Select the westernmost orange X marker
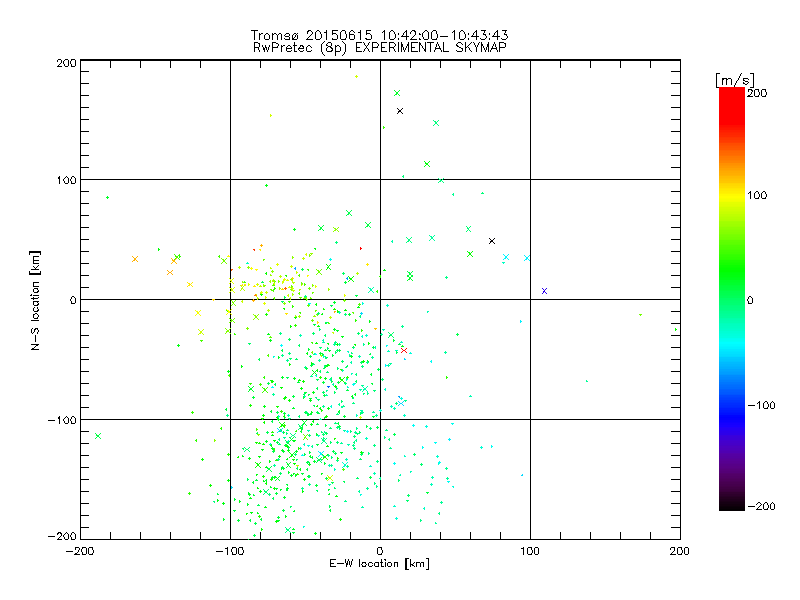800x600 pixels. 135,259
